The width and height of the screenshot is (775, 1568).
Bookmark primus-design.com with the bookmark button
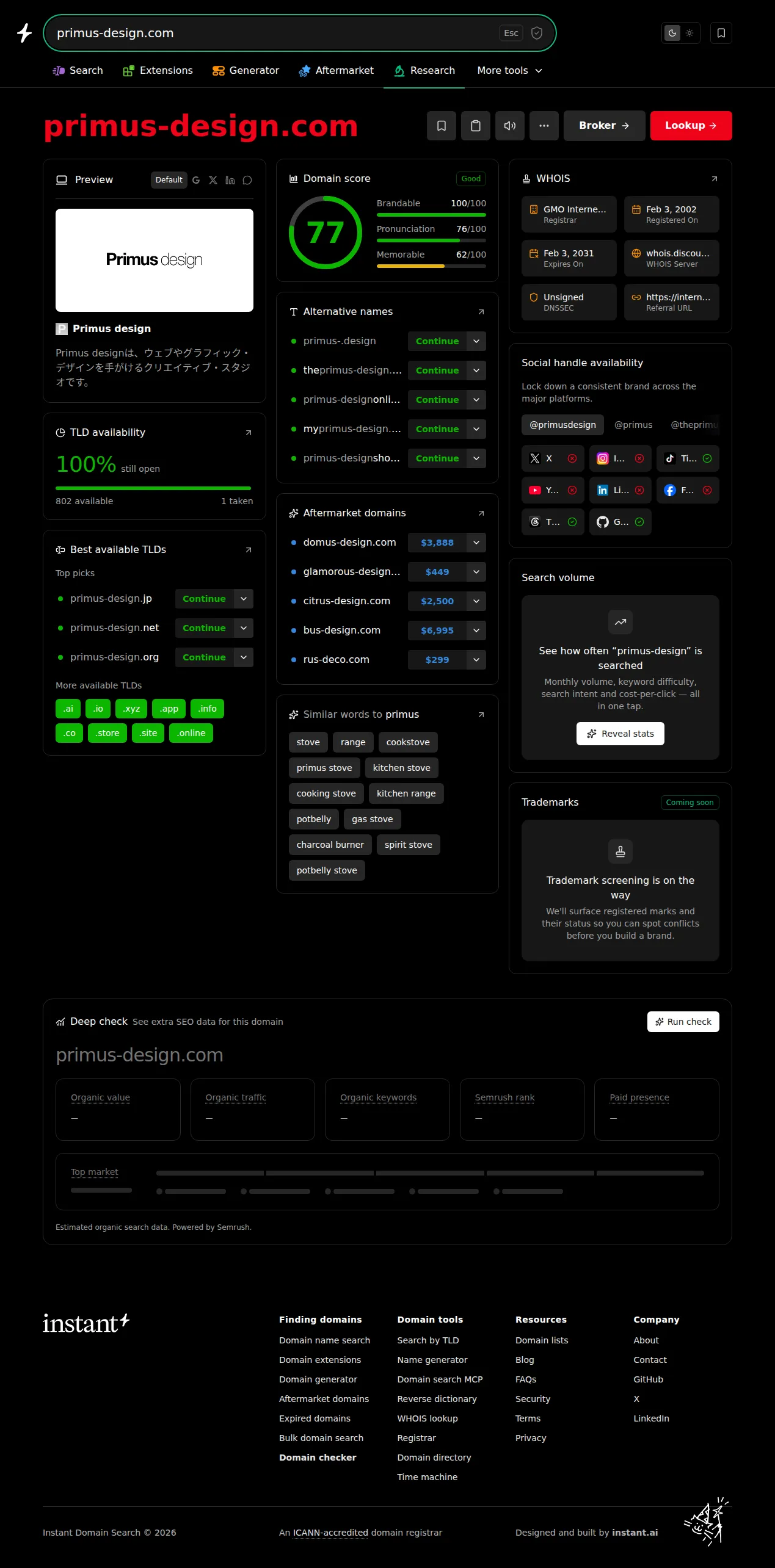tap(442, 126)
